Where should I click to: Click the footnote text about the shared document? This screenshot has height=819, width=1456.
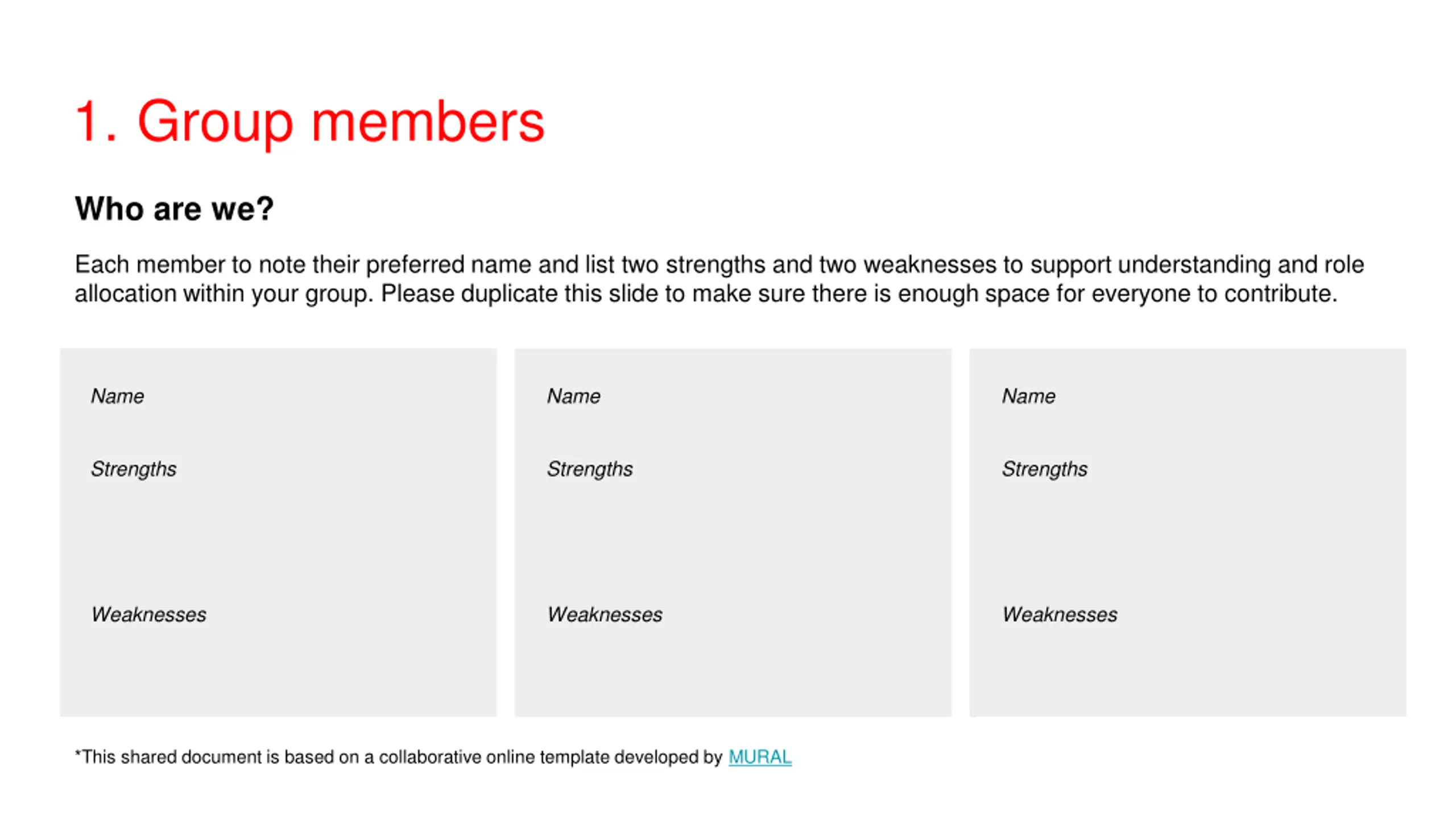point(398,757)
